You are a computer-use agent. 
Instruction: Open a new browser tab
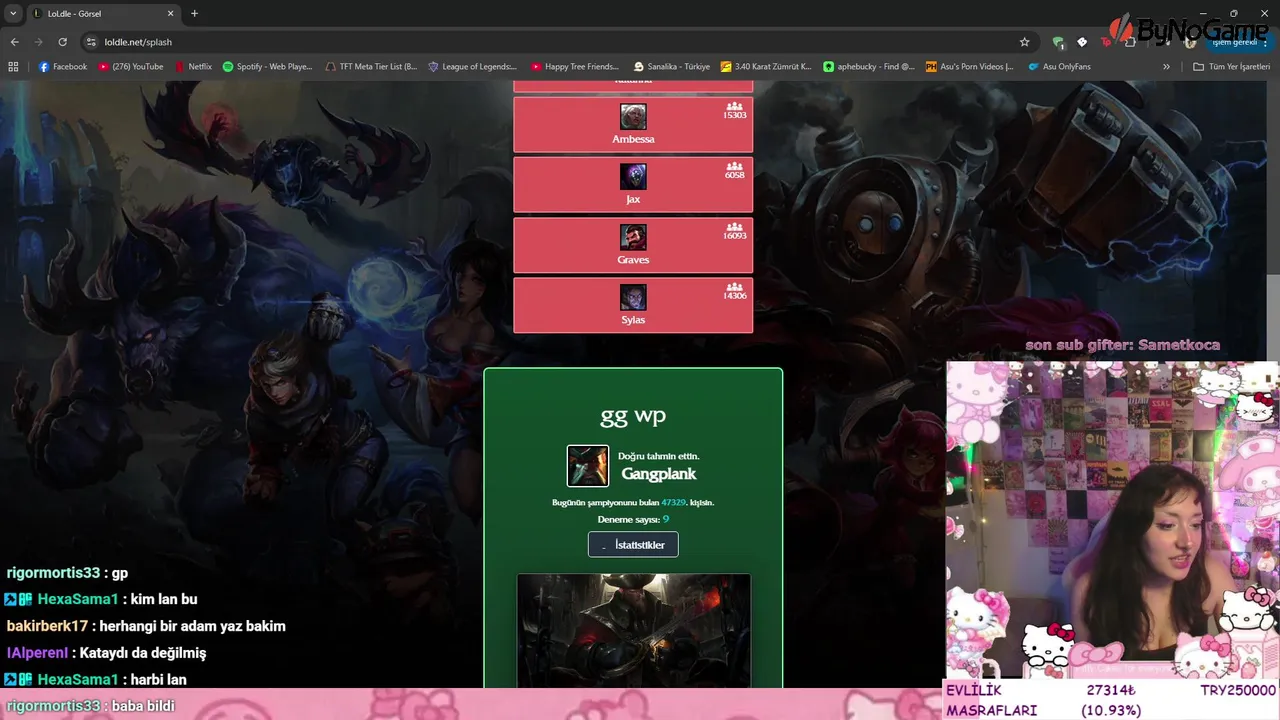pyautogui.click(x=194, y=13)
